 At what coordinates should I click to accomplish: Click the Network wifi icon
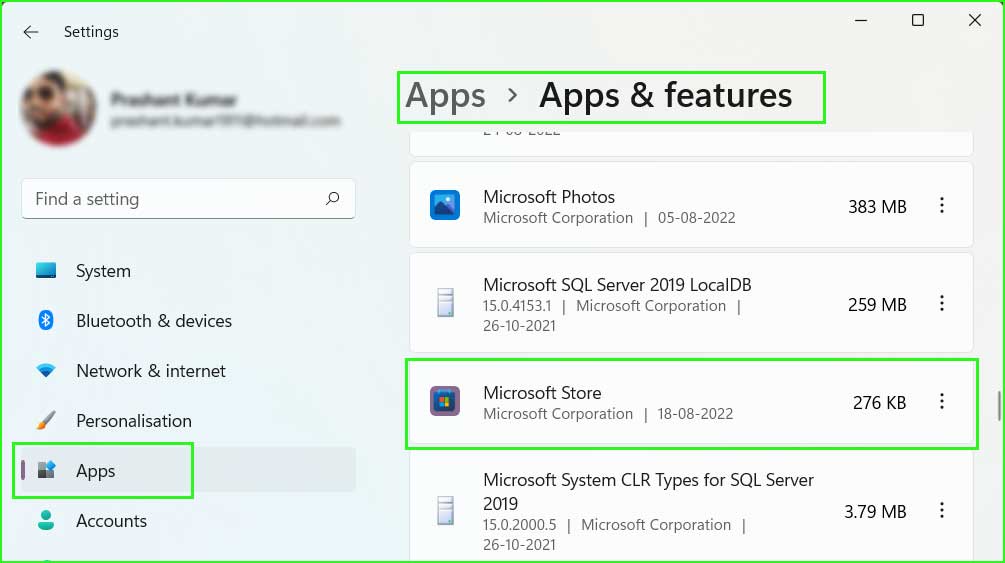[x=46, y=370]
